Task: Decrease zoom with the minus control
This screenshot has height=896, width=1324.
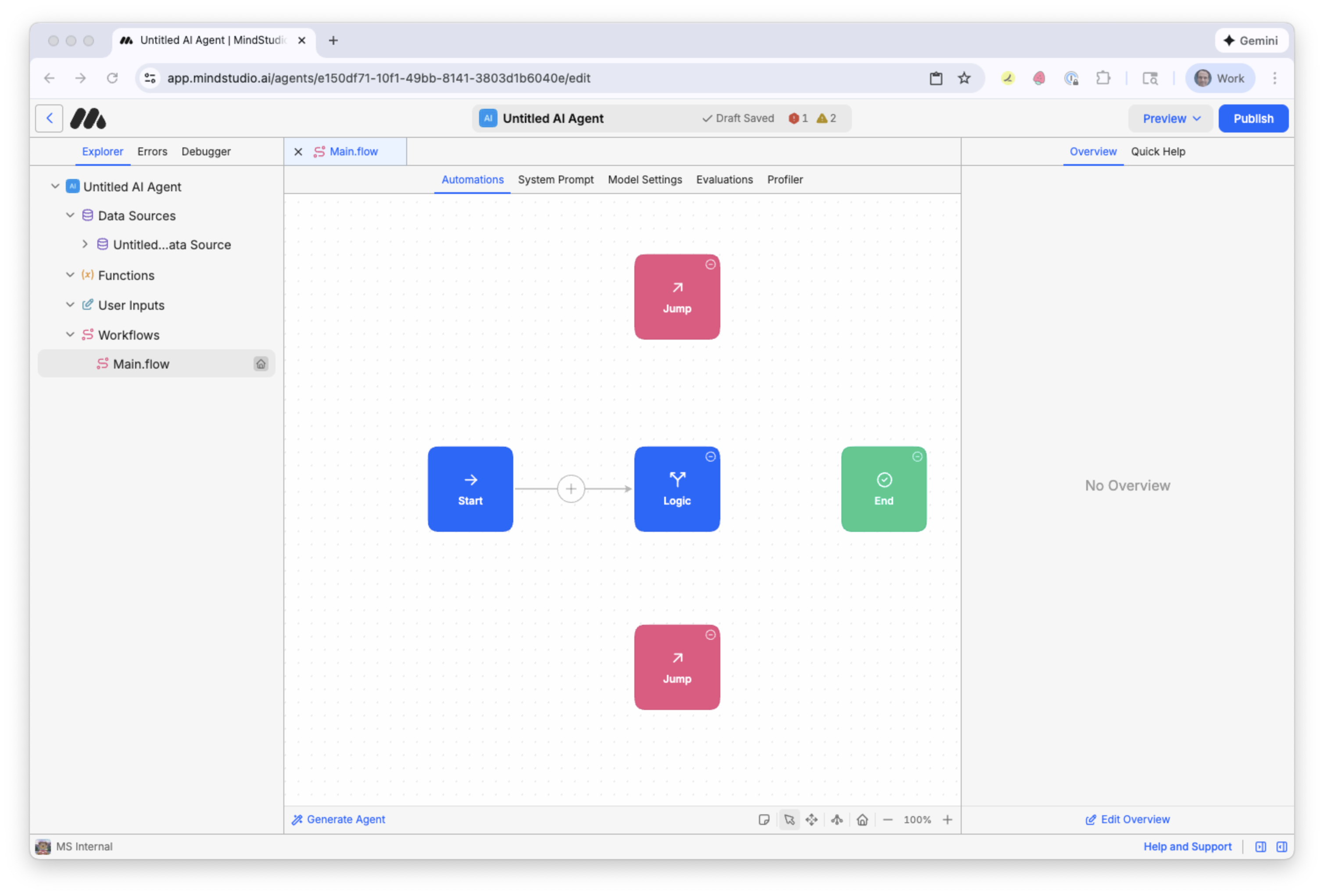Action: click(x=887, y=820)
